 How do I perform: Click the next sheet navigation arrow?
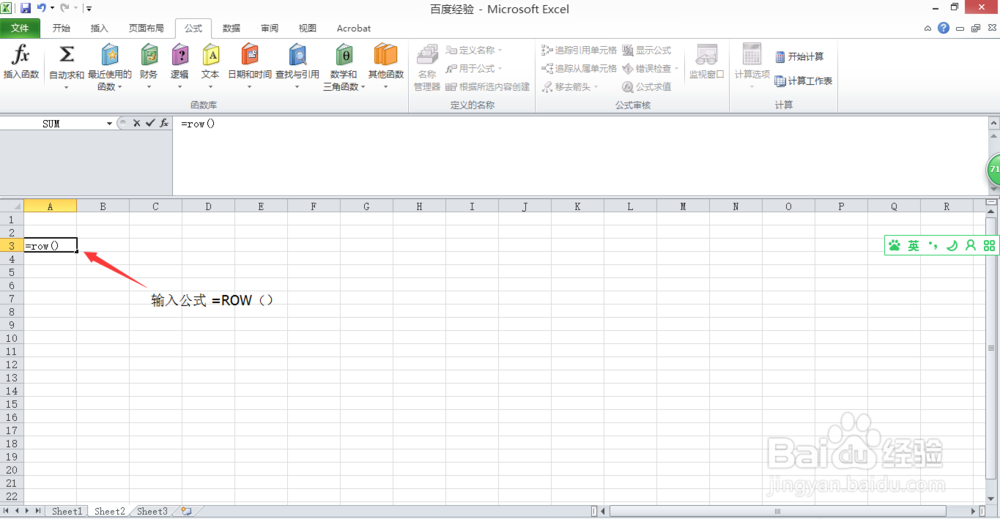[x=27, y=511]
